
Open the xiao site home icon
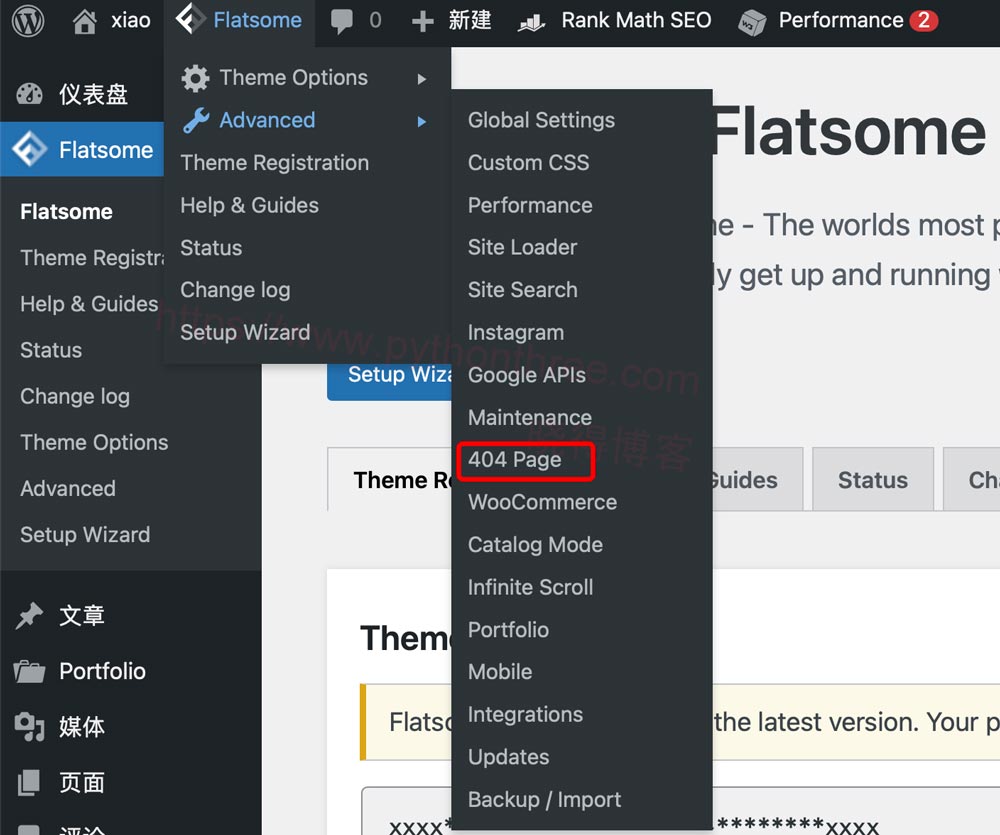click(84, 21)
